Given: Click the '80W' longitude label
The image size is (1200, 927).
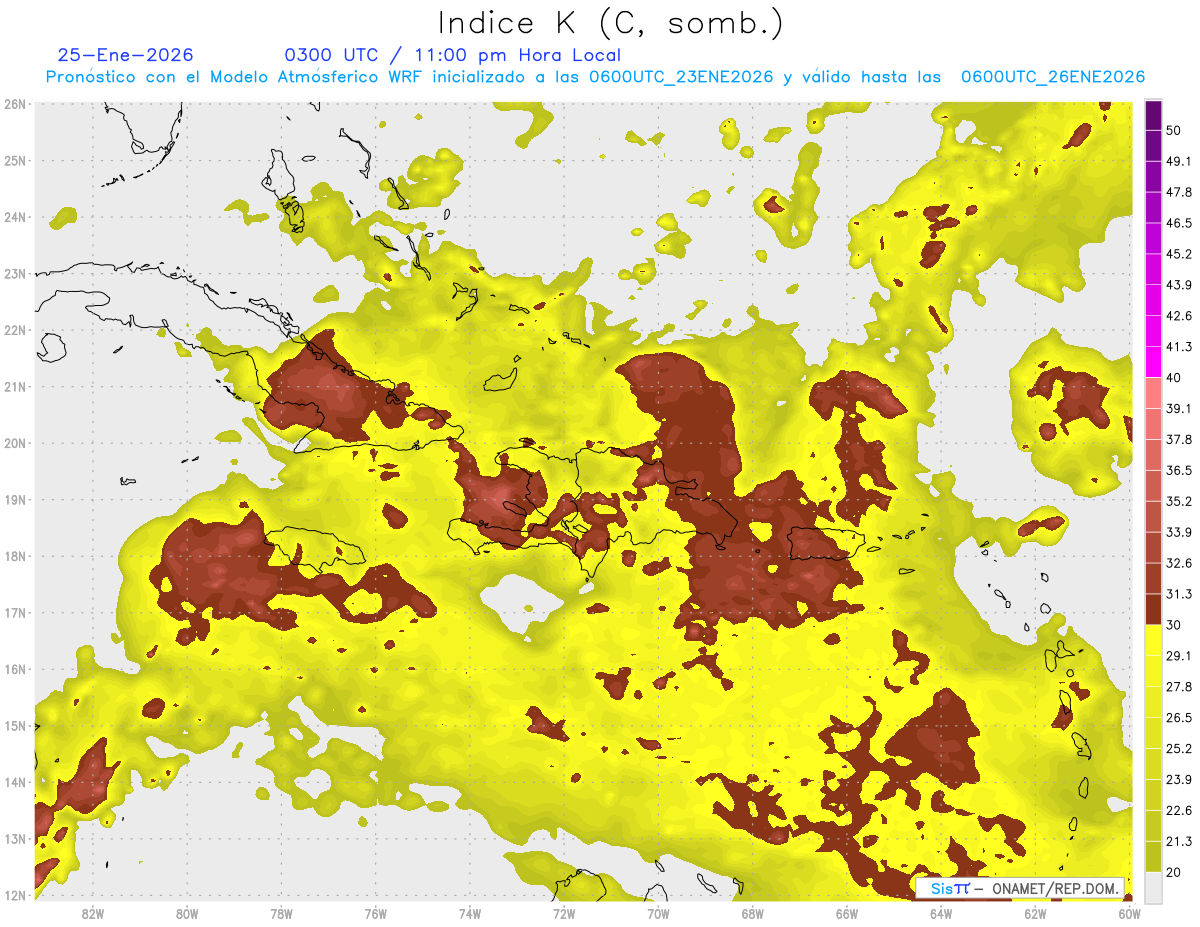Looking at the screenshot, I should (x=186, y=913).
